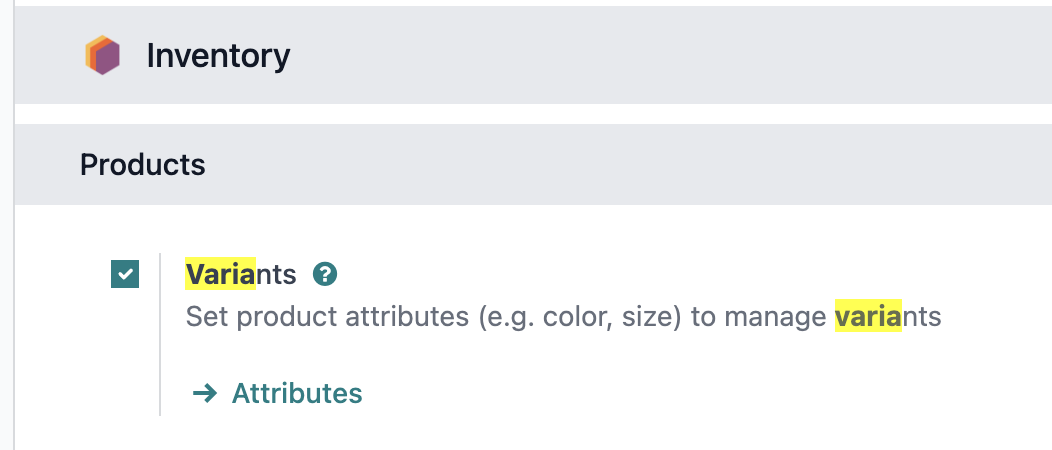Open the Variants help question mark icon
The width and height of the screenshot is (1052, 450).
(325, 274)
